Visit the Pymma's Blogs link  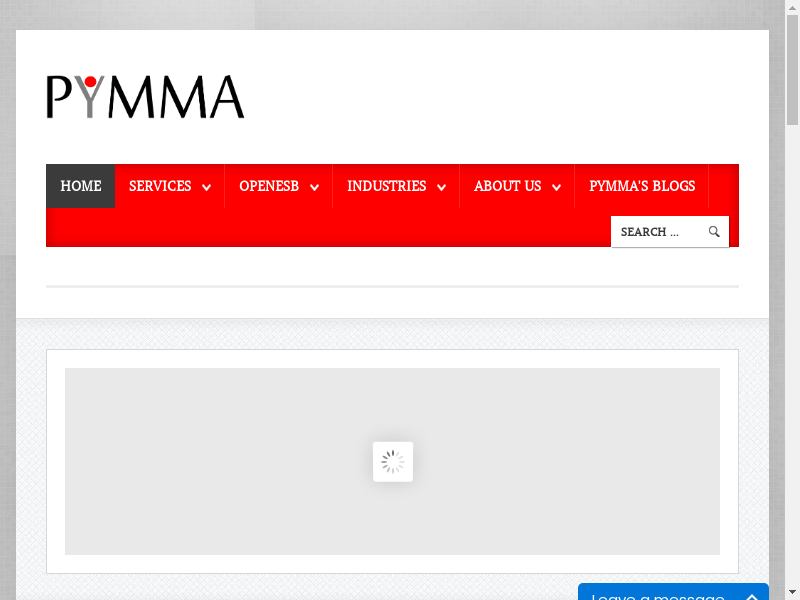[x=641, y=186]
